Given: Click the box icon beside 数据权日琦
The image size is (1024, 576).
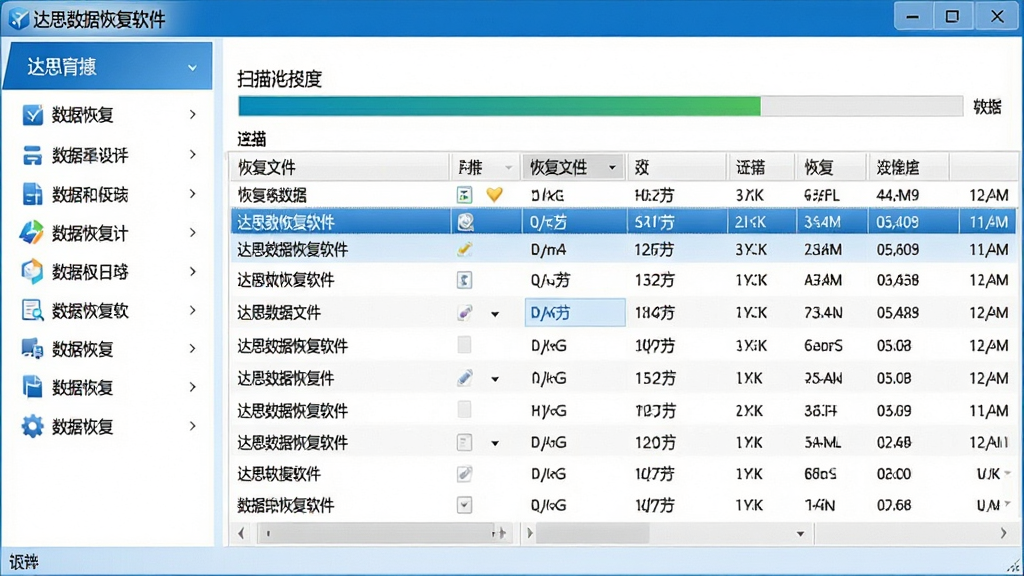Looking at the screenshot, I should click(x=32, y=272).
